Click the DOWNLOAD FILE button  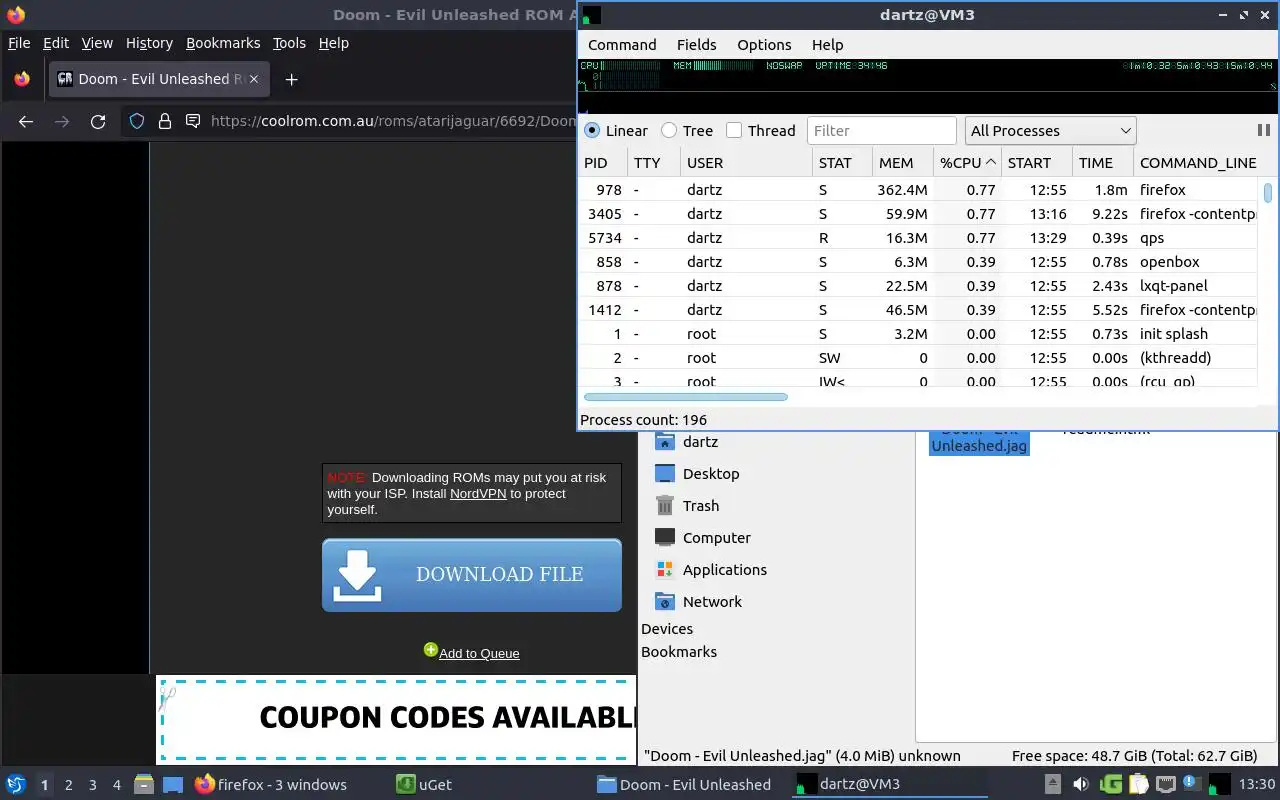tap(472, 575)
